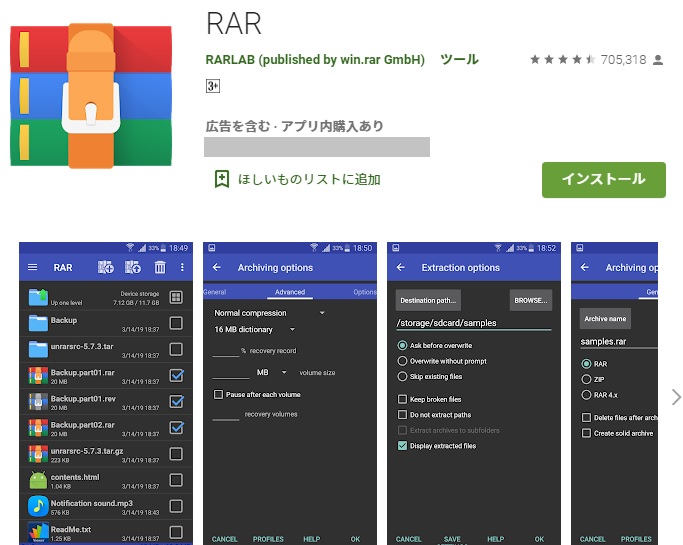
Task: Click the wishlist bookmark icon
Action: tap(222, 179)
